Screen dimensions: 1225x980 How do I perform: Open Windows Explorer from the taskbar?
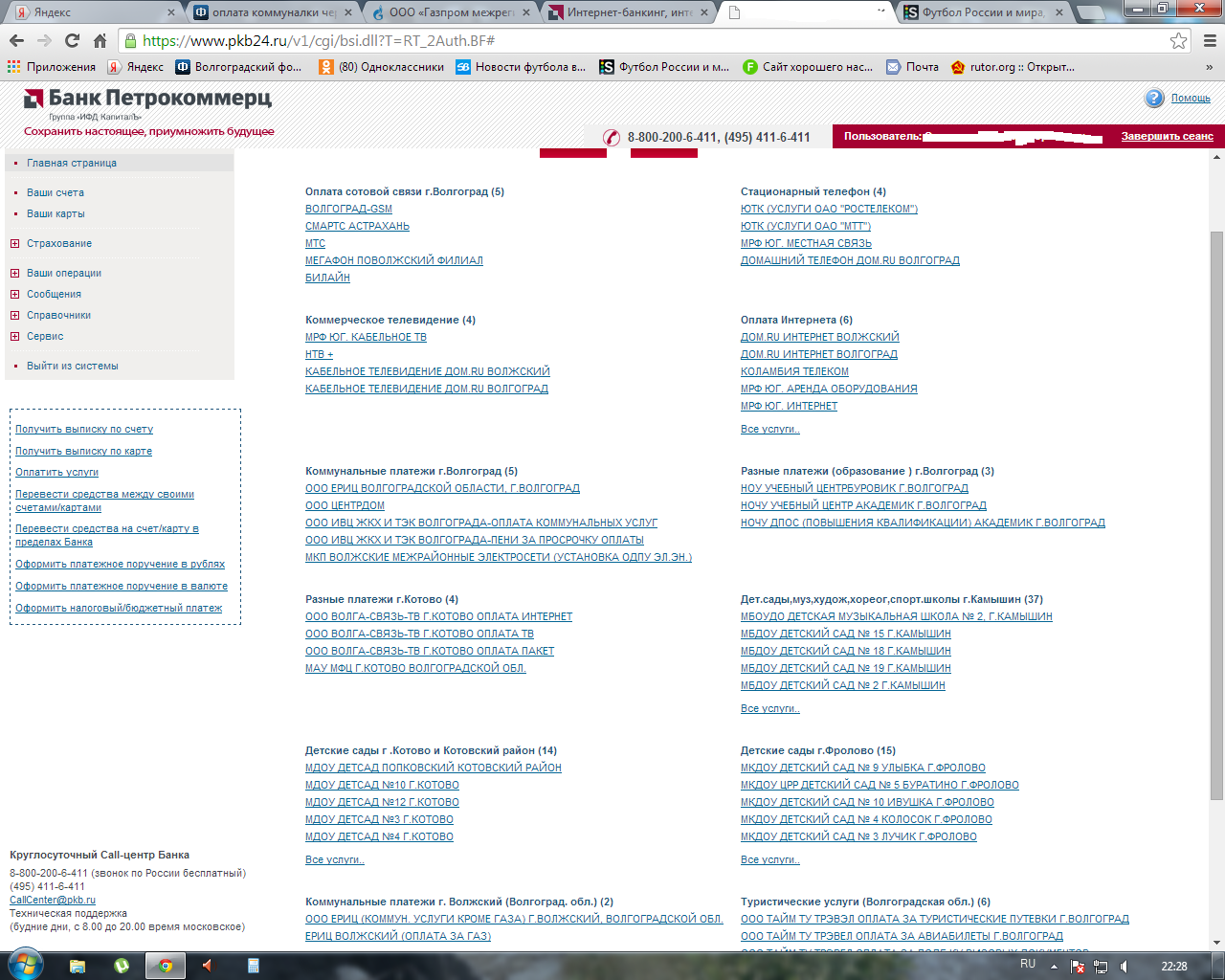click(78, 966)
